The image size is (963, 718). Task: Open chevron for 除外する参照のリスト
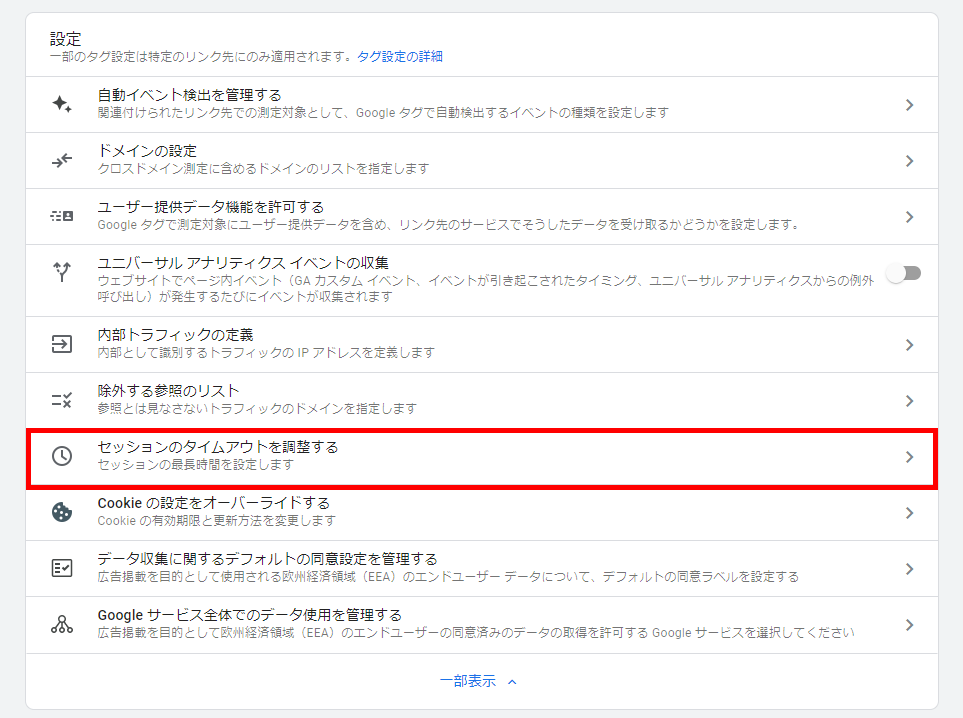pyautogui.click(x=910, y=401)
